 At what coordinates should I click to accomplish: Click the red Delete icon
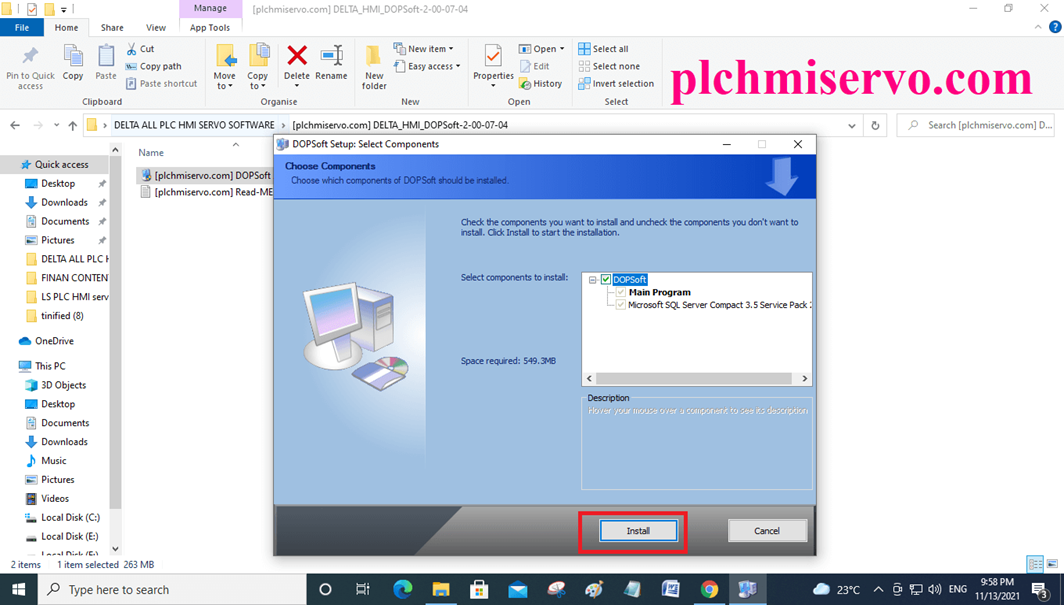(297, 55)
